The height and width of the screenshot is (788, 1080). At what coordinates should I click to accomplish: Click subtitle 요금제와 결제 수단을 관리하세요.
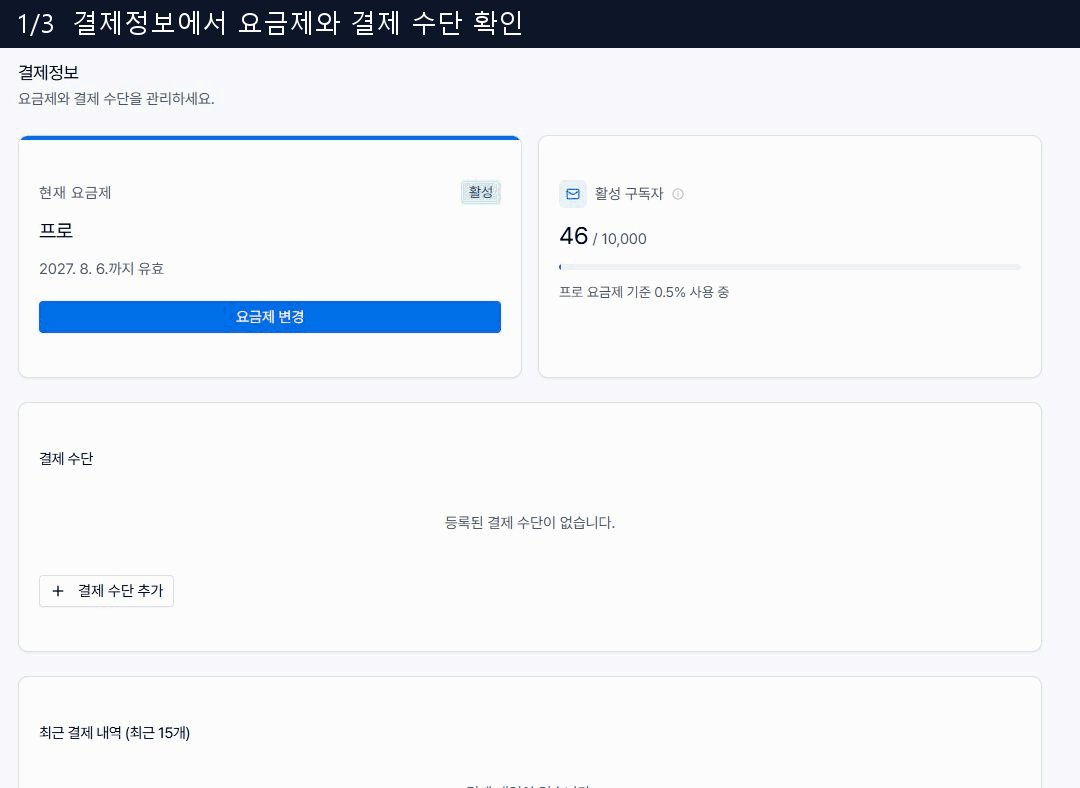click(116, 99)
